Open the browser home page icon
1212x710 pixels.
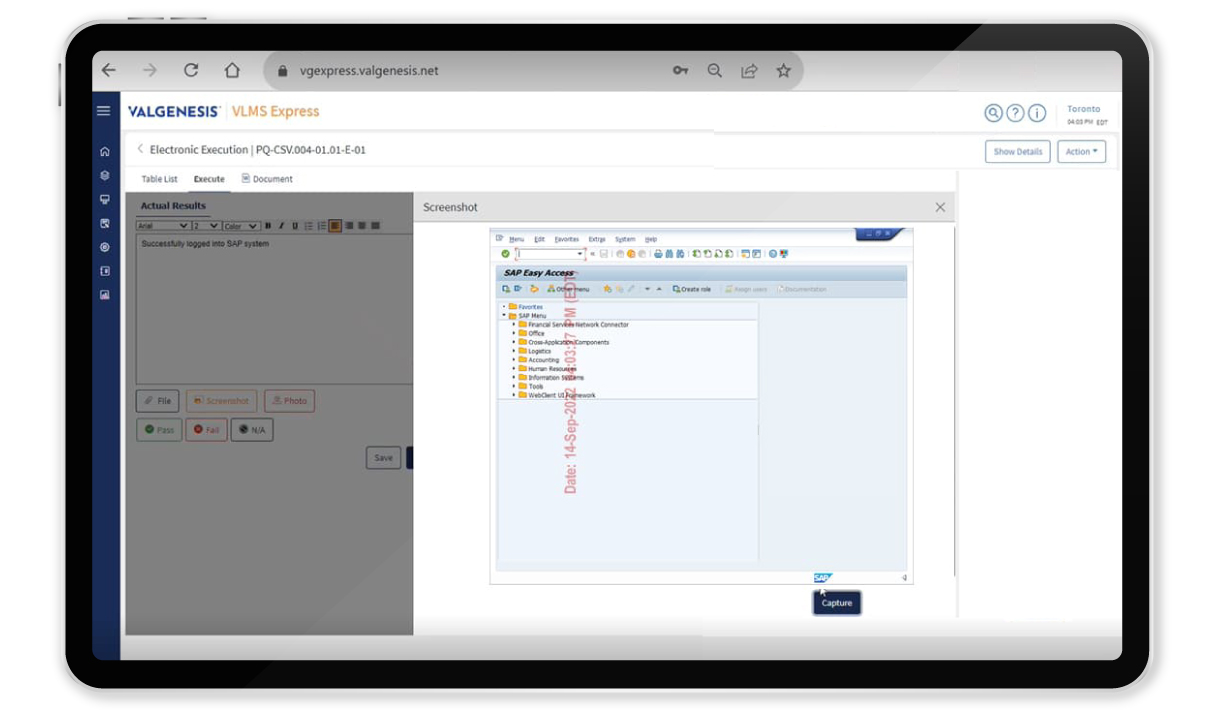coord(232,71)
